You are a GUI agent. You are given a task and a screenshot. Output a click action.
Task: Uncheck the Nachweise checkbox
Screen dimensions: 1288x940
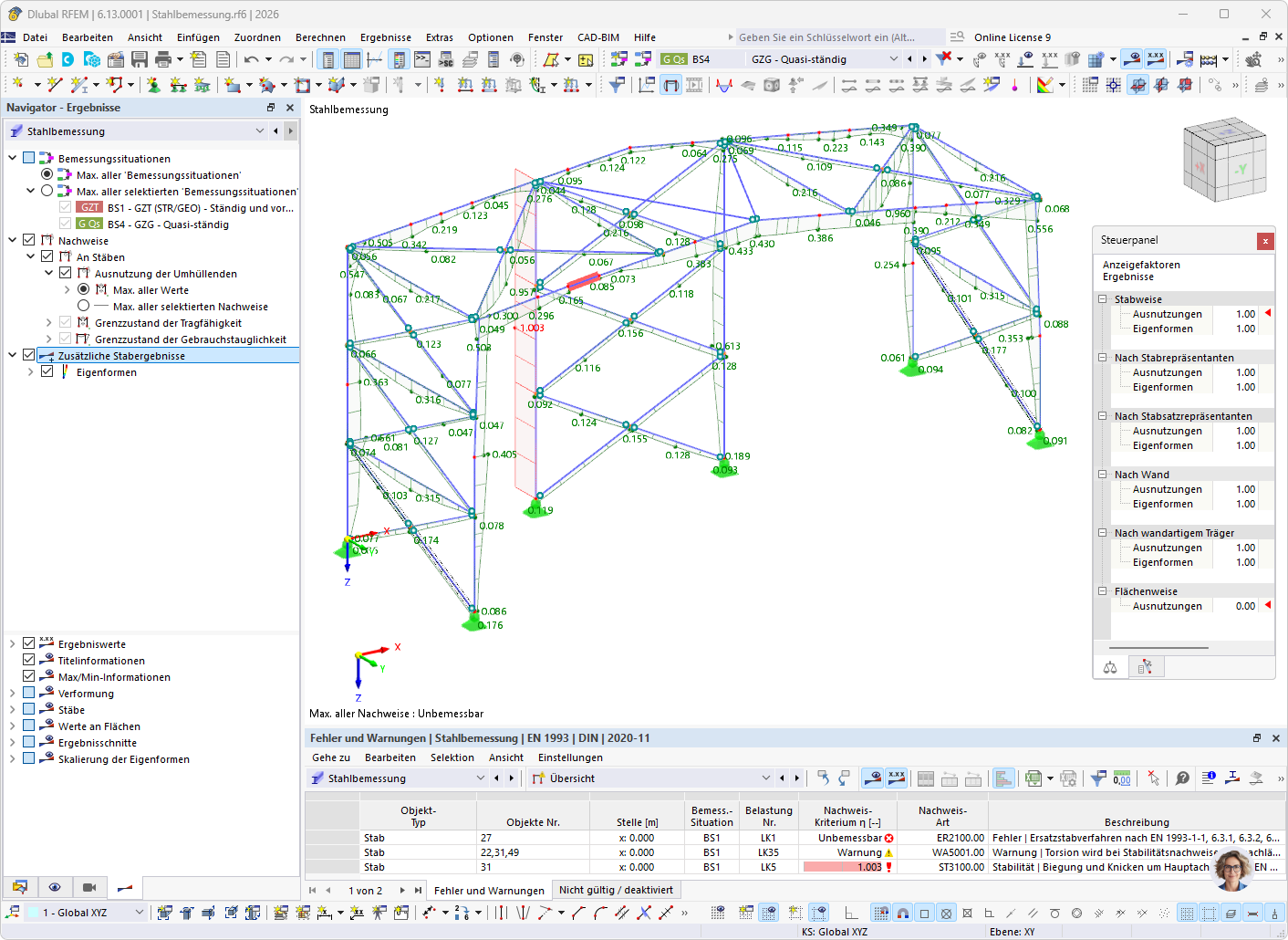pos(29,241)
